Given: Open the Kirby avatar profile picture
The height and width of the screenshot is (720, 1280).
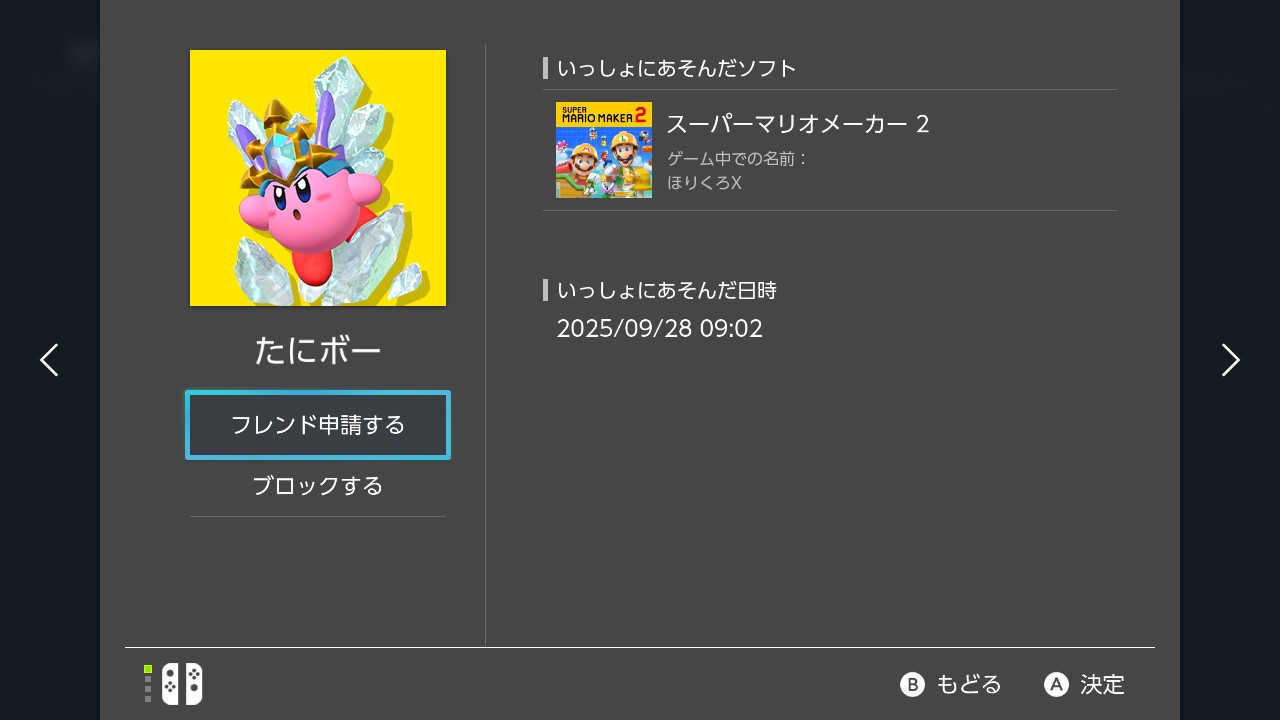Looking at the screenshot, I should pos(318,178).
